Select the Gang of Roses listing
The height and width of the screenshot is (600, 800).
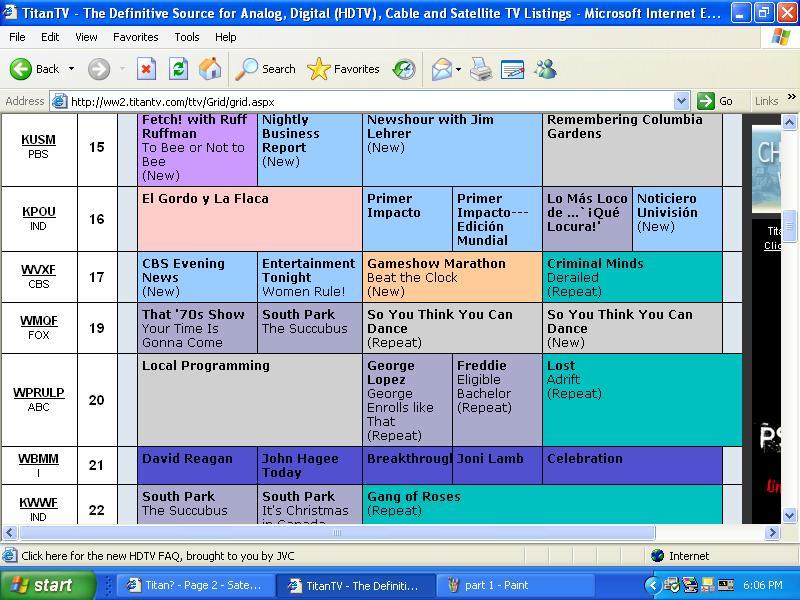click(x=542, y=504)
